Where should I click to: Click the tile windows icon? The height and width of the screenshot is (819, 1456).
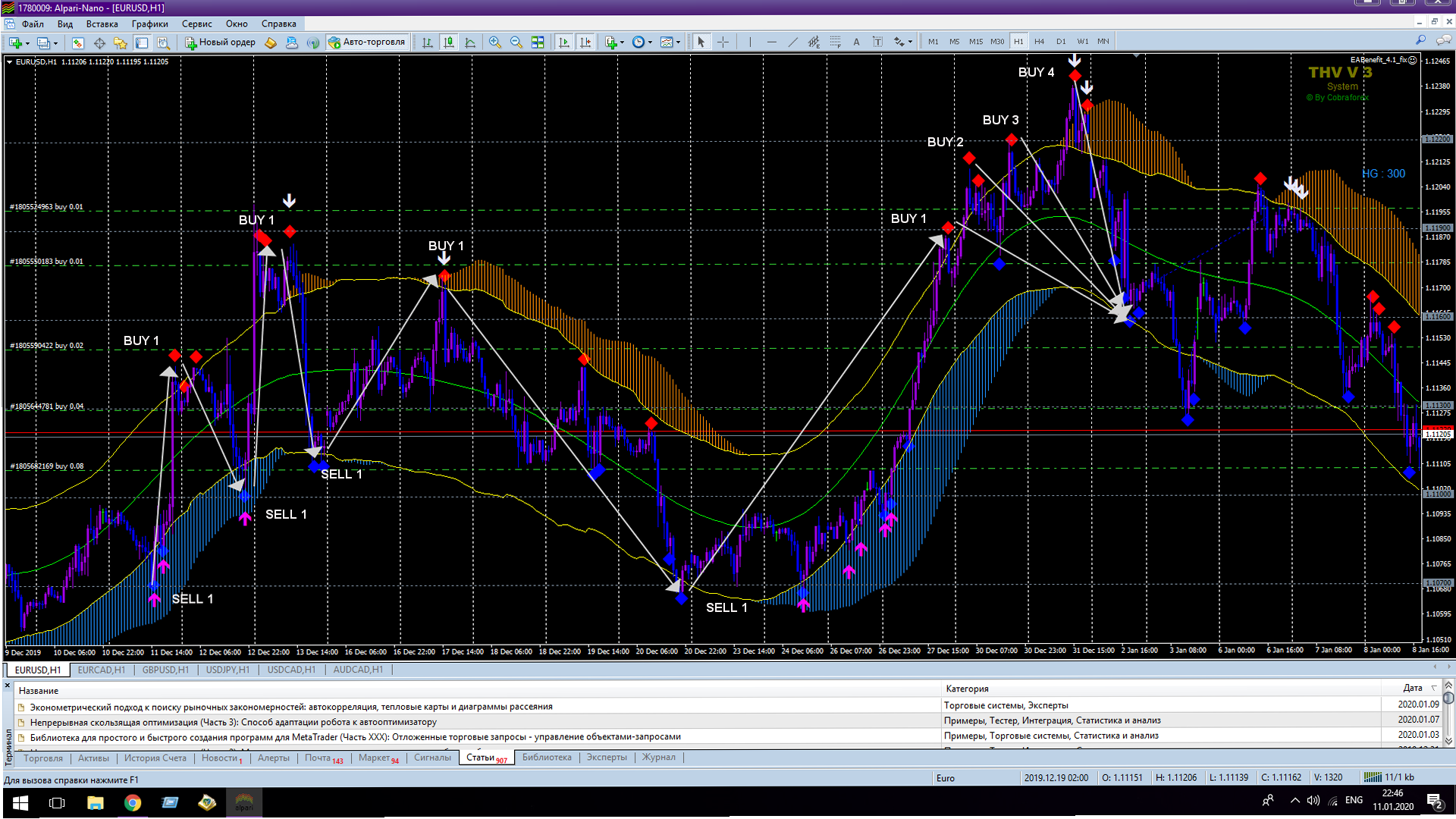pos(538,42)
